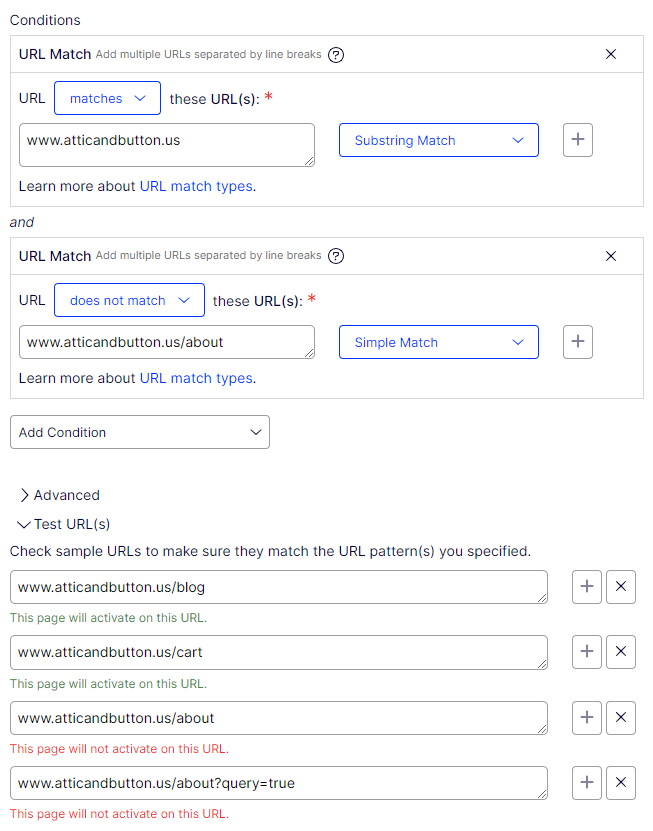Remove the first URL Match condition
The height and width of the screenshot is (831, 653).
(x=611, y=54)
